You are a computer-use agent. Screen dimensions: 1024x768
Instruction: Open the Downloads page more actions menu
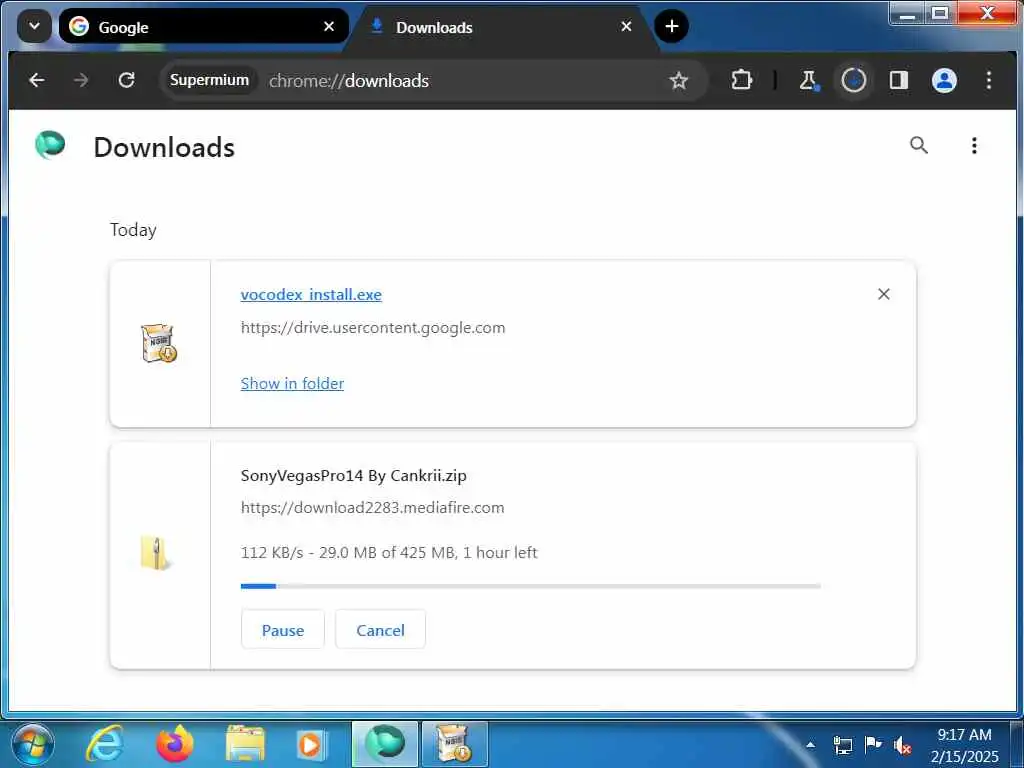click(974, 145)
